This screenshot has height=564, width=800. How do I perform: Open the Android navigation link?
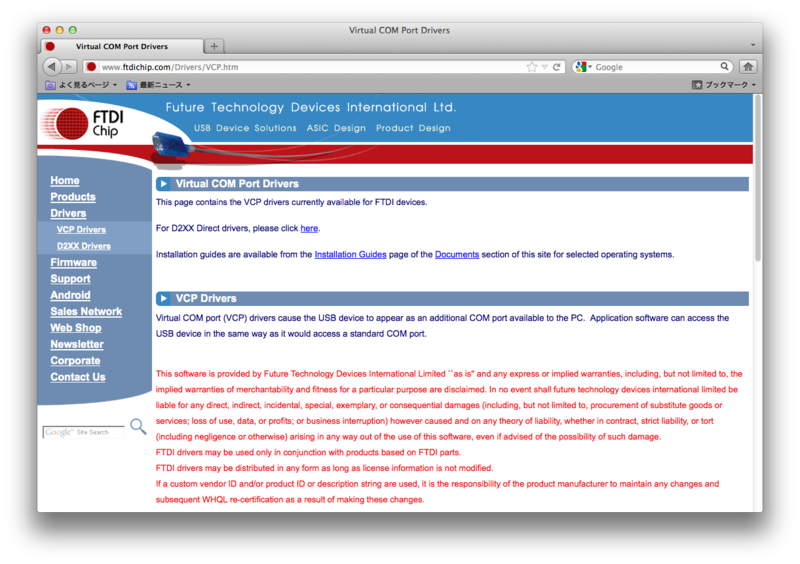[x=70, y=295]
